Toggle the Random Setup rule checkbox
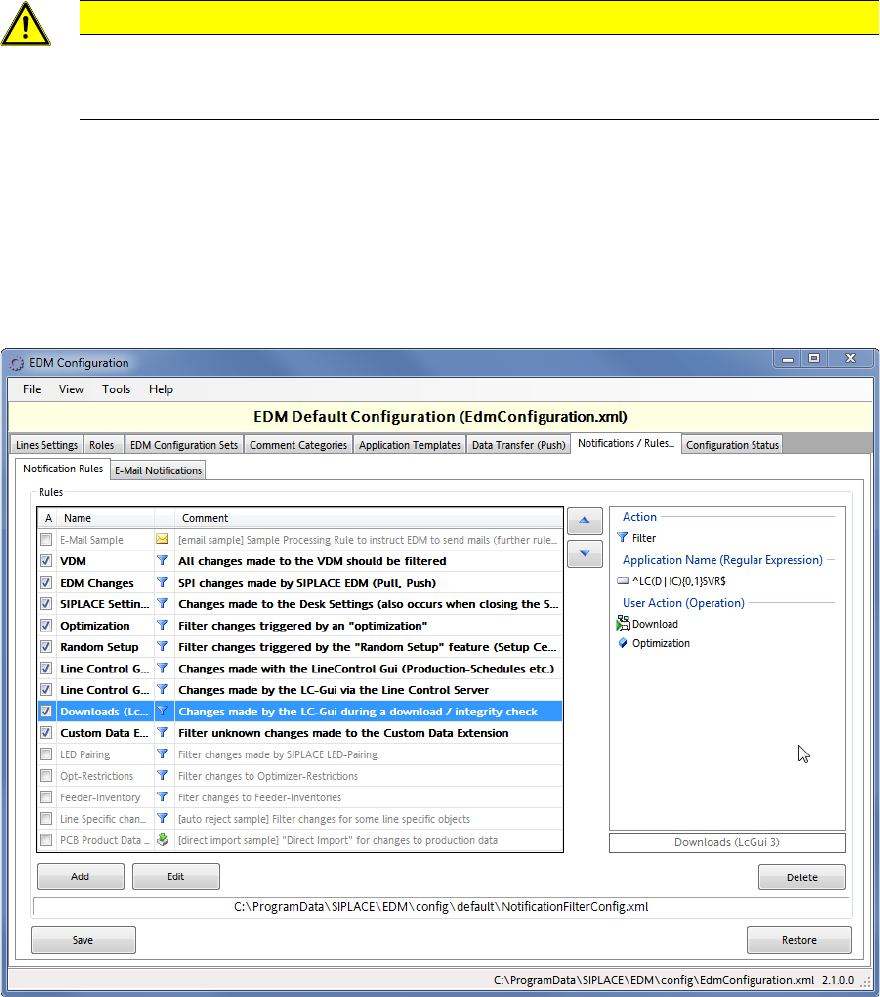The height and width of the screenshot is (997, 880). pyautogui.click(x=46, y=647)
